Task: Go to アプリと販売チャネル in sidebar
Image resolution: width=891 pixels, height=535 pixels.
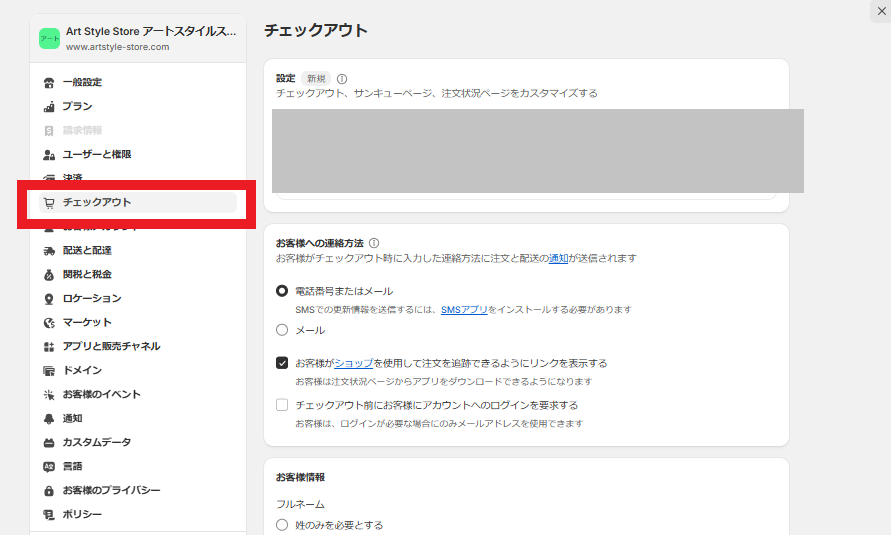Action: point(111,346)
